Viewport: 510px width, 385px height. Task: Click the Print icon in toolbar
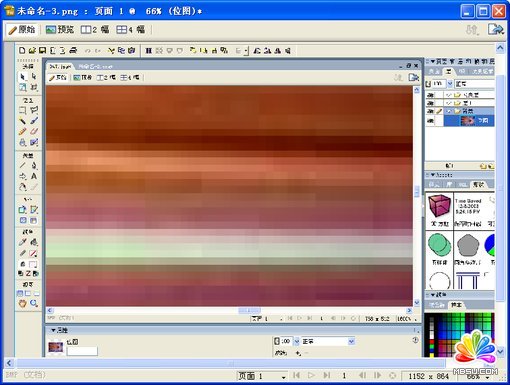click(x=73, y=50)
